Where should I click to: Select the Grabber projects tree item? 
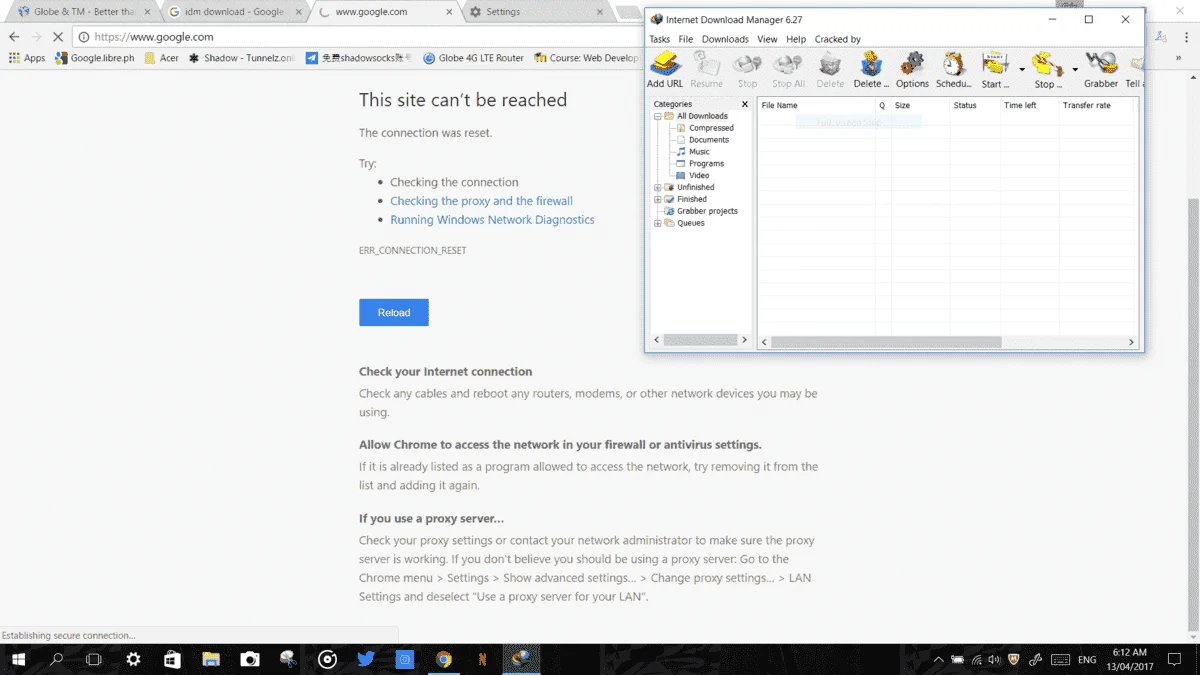click(707, 211)
